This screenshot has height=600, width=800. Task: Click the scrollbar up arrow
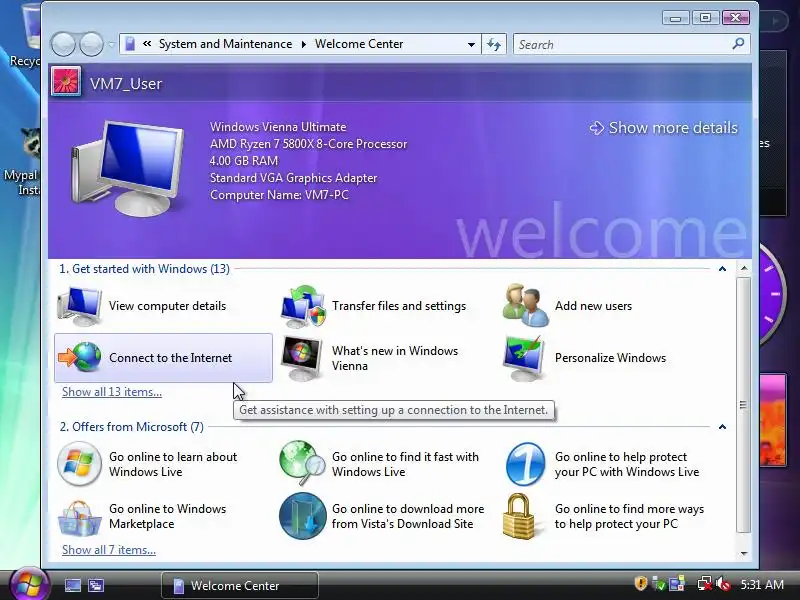(744, 268)
